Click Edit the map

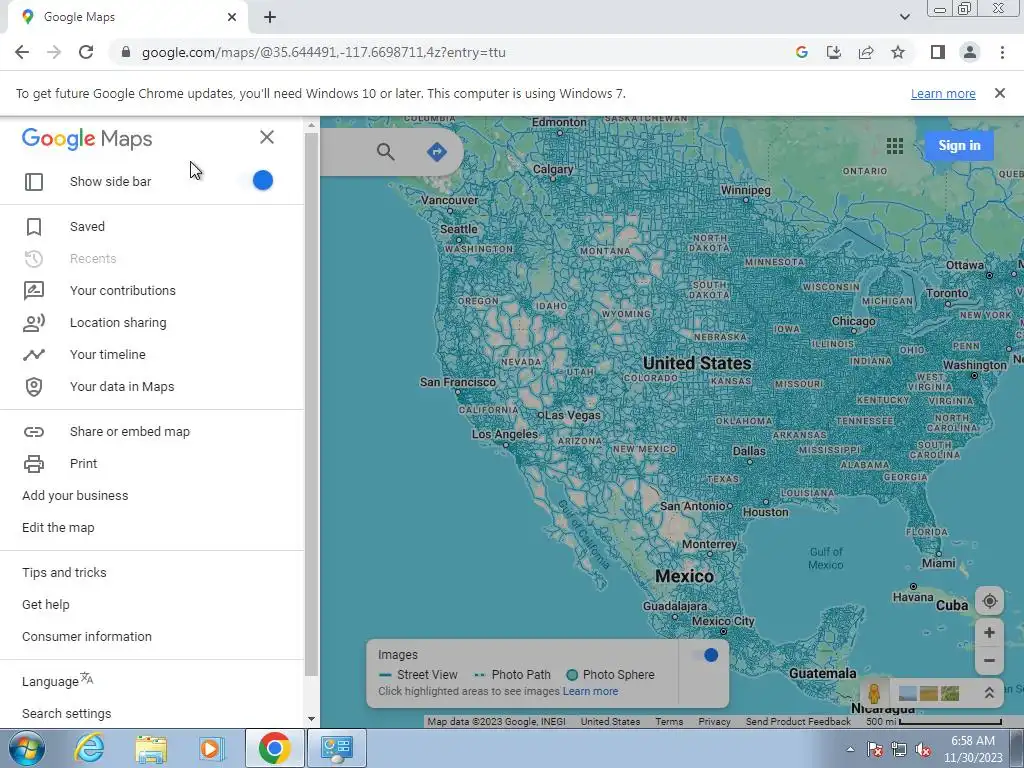[58, 528]
